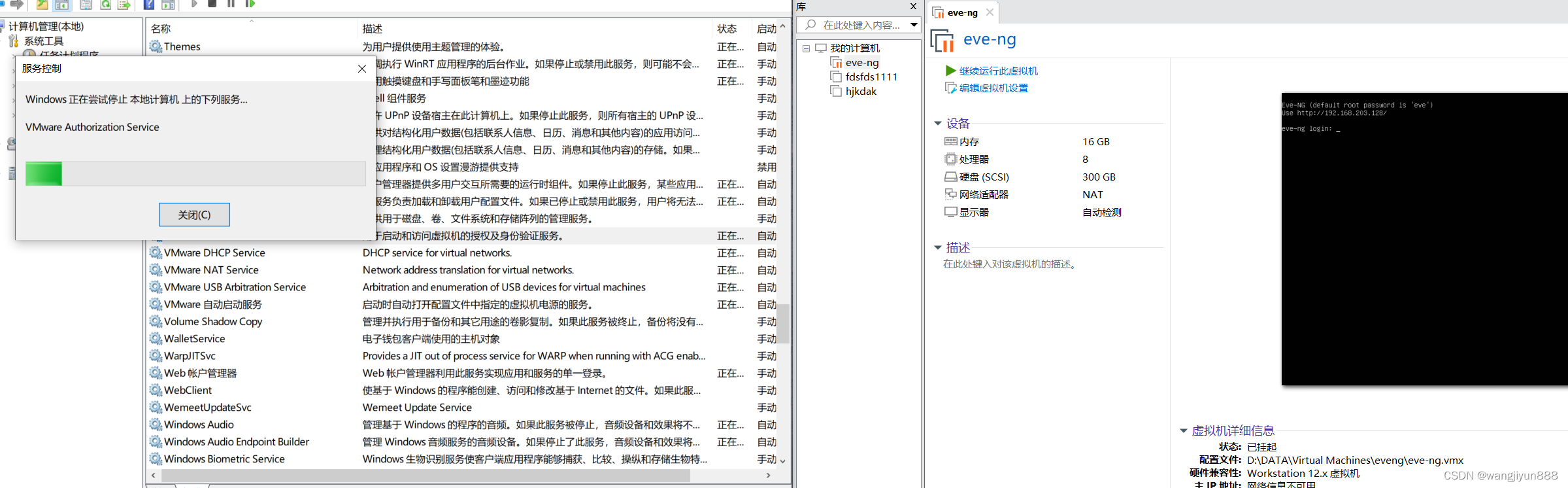Image resolution: width=1568 pixels, height=488 pixels.
Task: Collapse the 设备 section in VMware
Action: coord(938,123)
